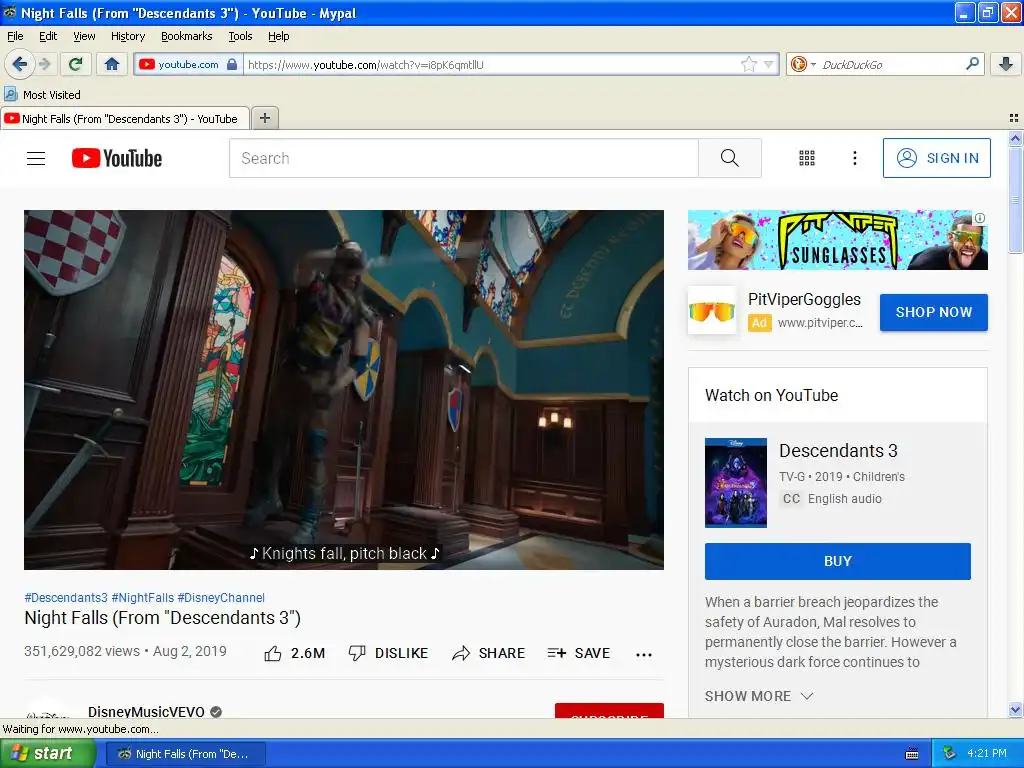The height and width of the screenshot is (768, 1024).
Task: Go back using the browser back arrow
Action: 19,64
